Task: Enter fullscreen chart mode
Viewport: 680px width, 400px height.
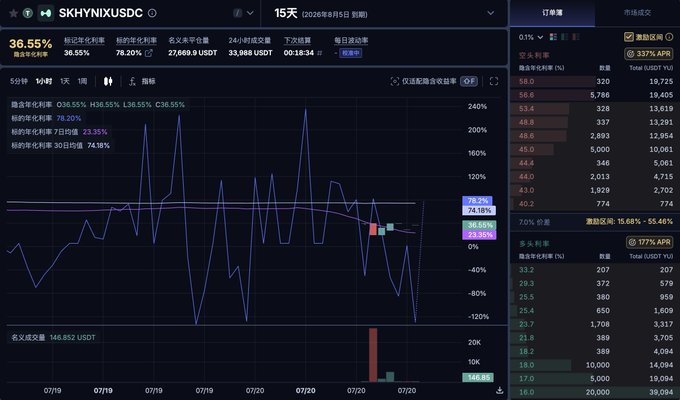Action: pyautogui.click(x=494, y=81)
